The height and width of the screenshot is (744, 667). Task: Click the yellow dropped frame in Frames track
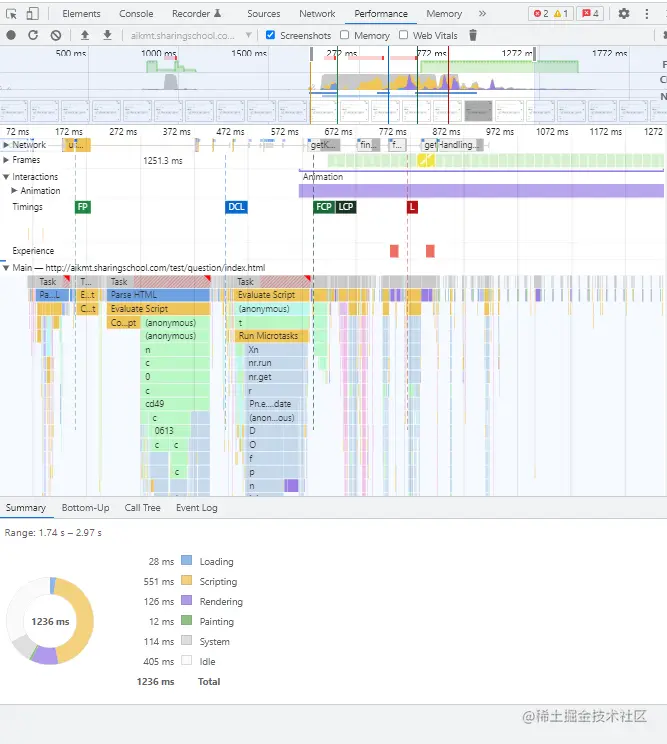(x=426, y=160)
